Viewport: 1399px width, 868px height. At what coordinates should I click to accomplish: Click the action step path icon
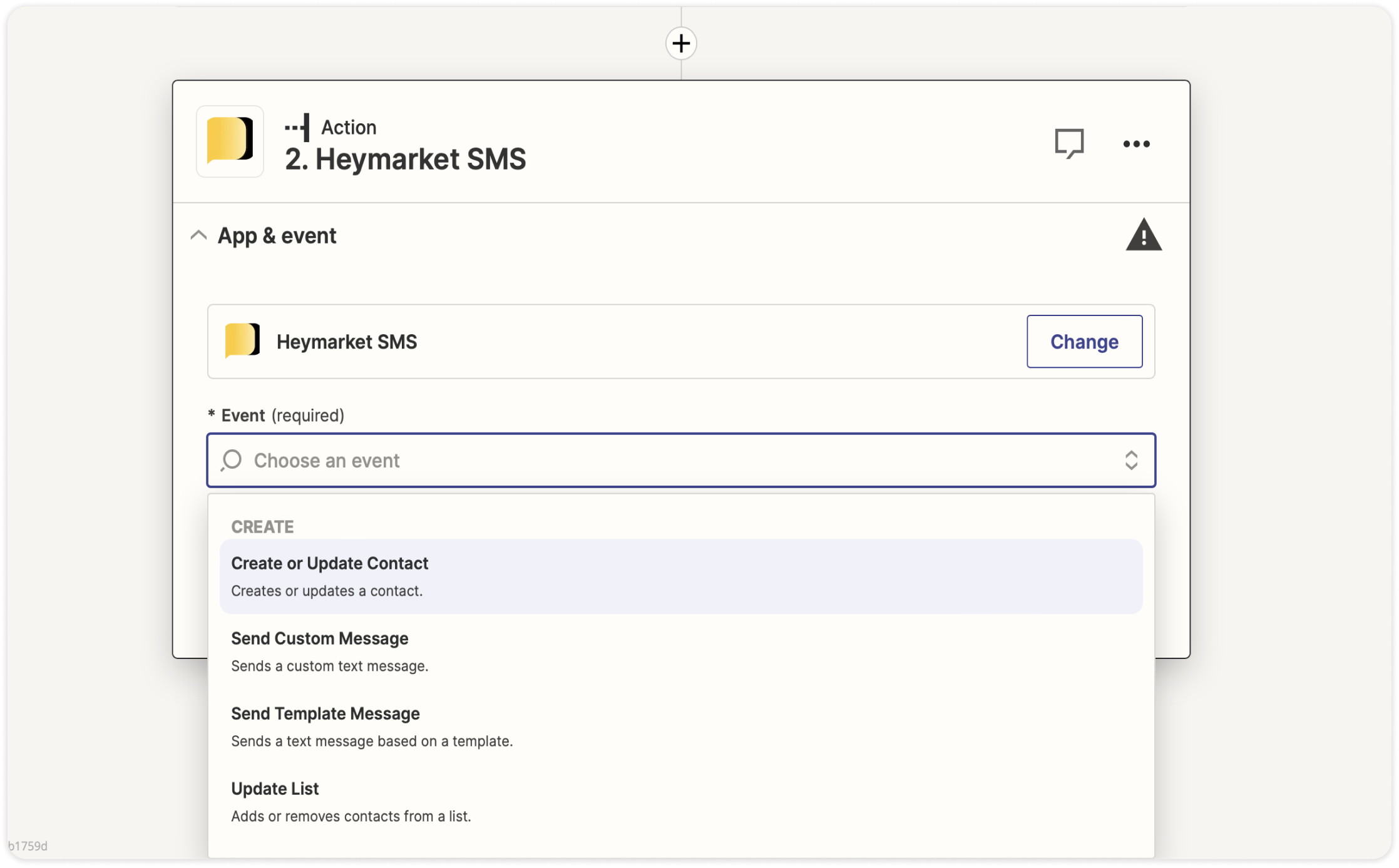297,127
